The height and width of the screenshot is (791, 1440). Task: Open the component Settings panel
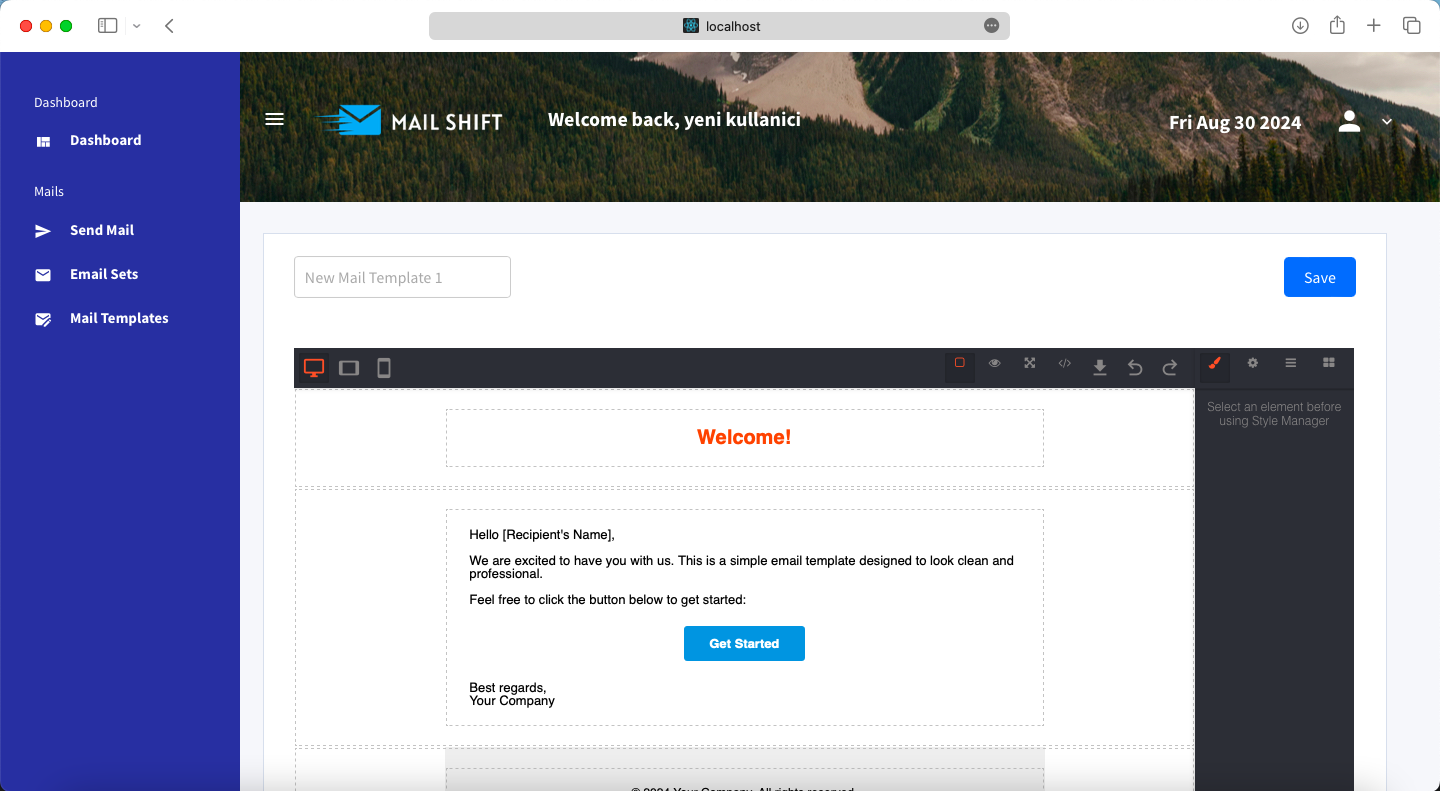(1252, 364)
